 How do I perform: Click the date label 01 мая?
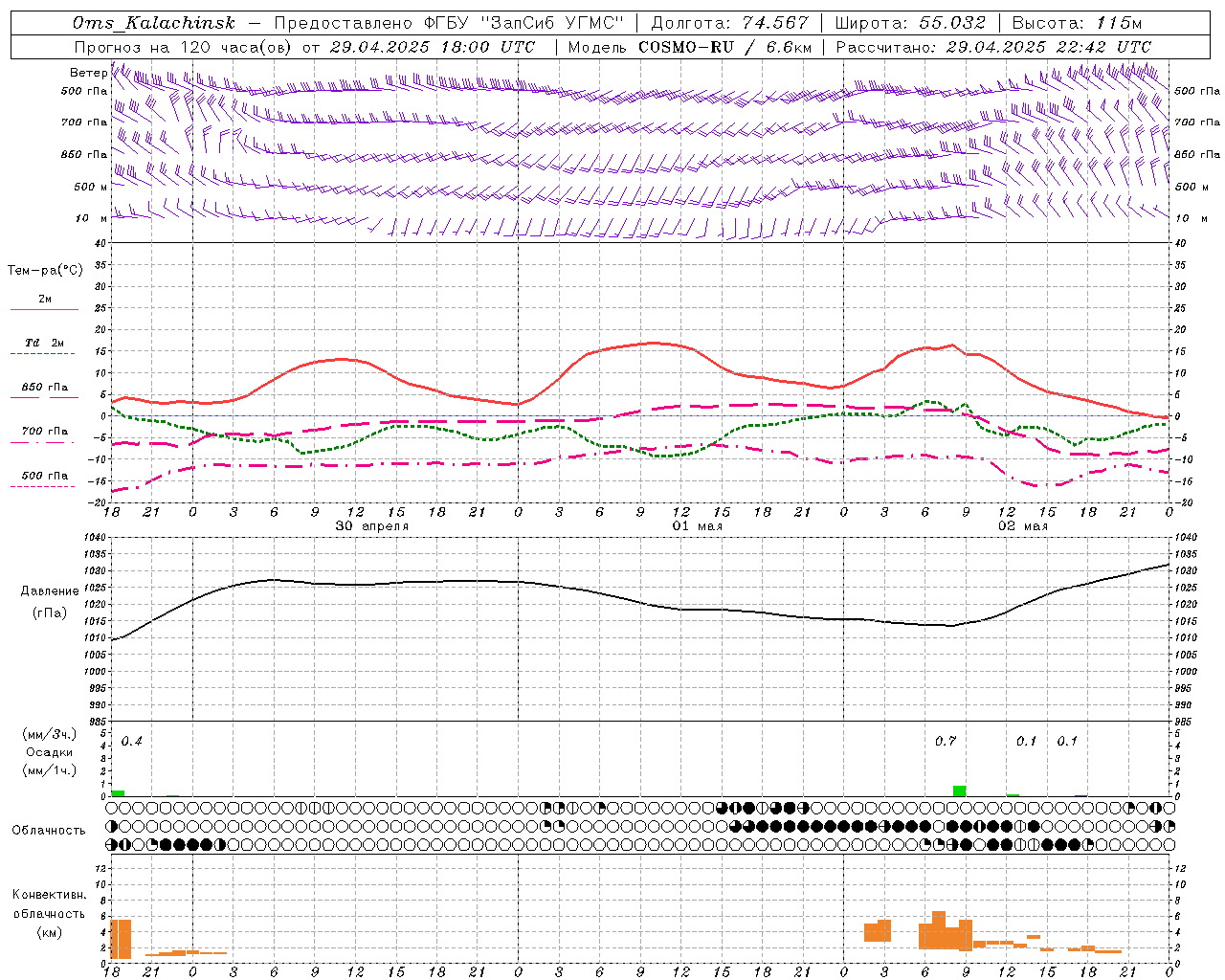697,525
